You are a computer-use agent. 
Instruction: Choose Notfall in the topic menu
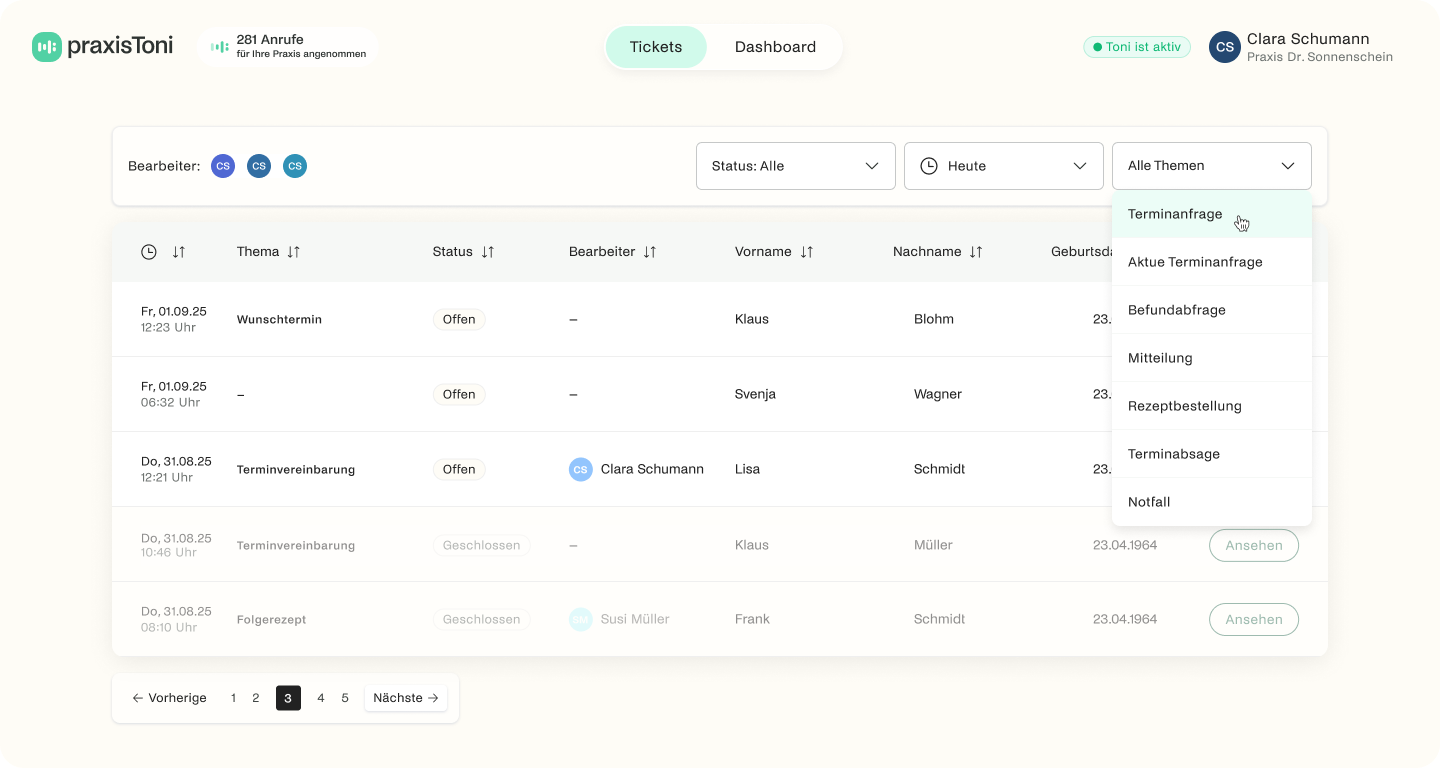point(1149,502)
